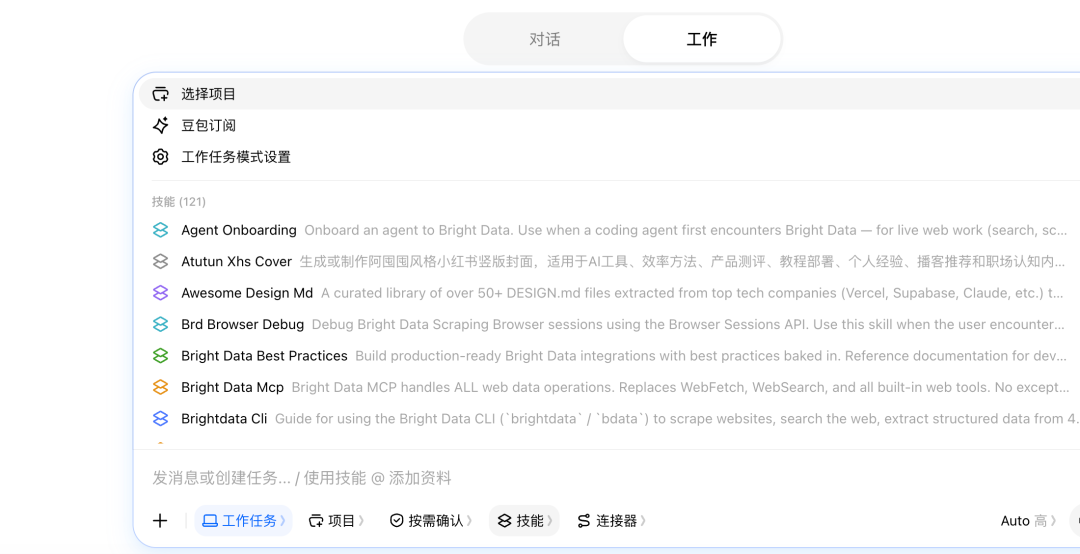The image size is (1080, 554).
Task: Open the 工作任务 mode dropdown
Action: [244, 521]
